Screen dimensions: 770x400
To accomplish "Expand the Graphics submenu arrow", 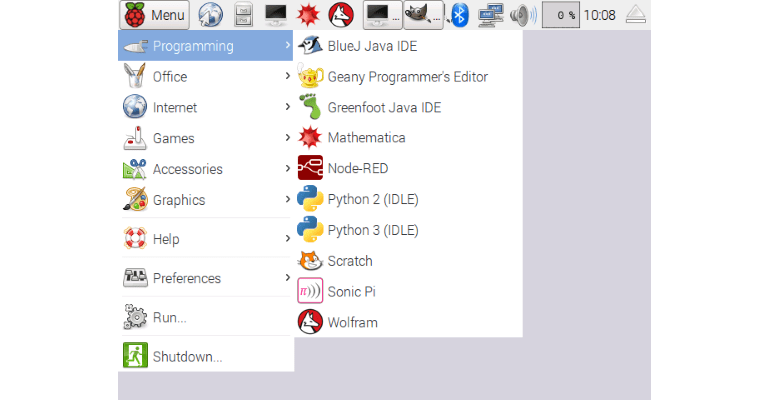I will point(288,199).
